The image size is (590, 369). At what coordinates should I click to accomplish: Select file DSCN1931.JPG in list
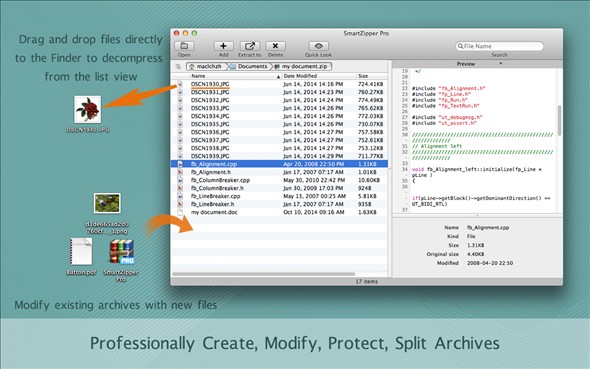[x=210, y=92]
